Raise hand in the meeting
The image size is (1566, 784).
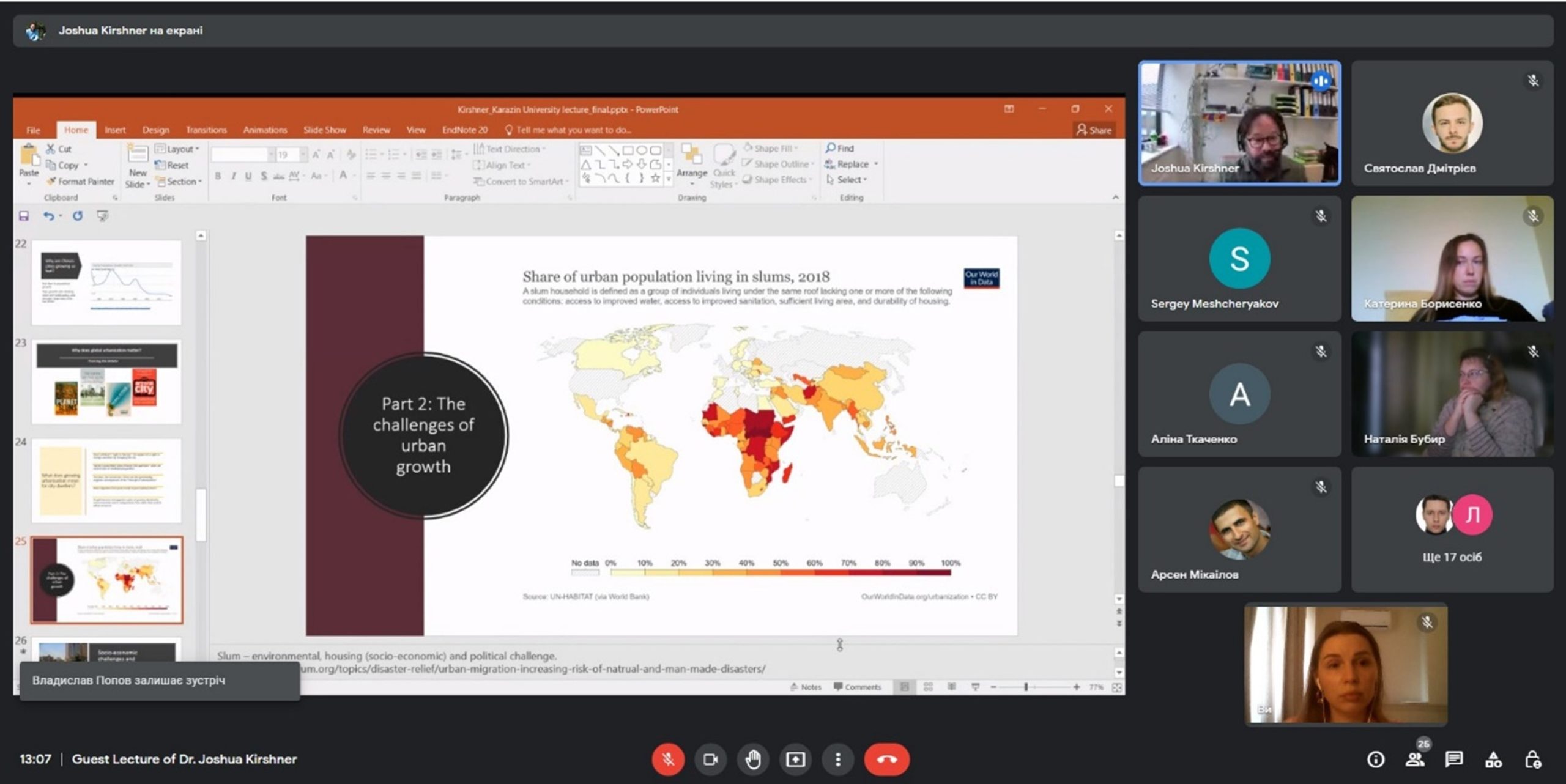click(x=752, y=760)
